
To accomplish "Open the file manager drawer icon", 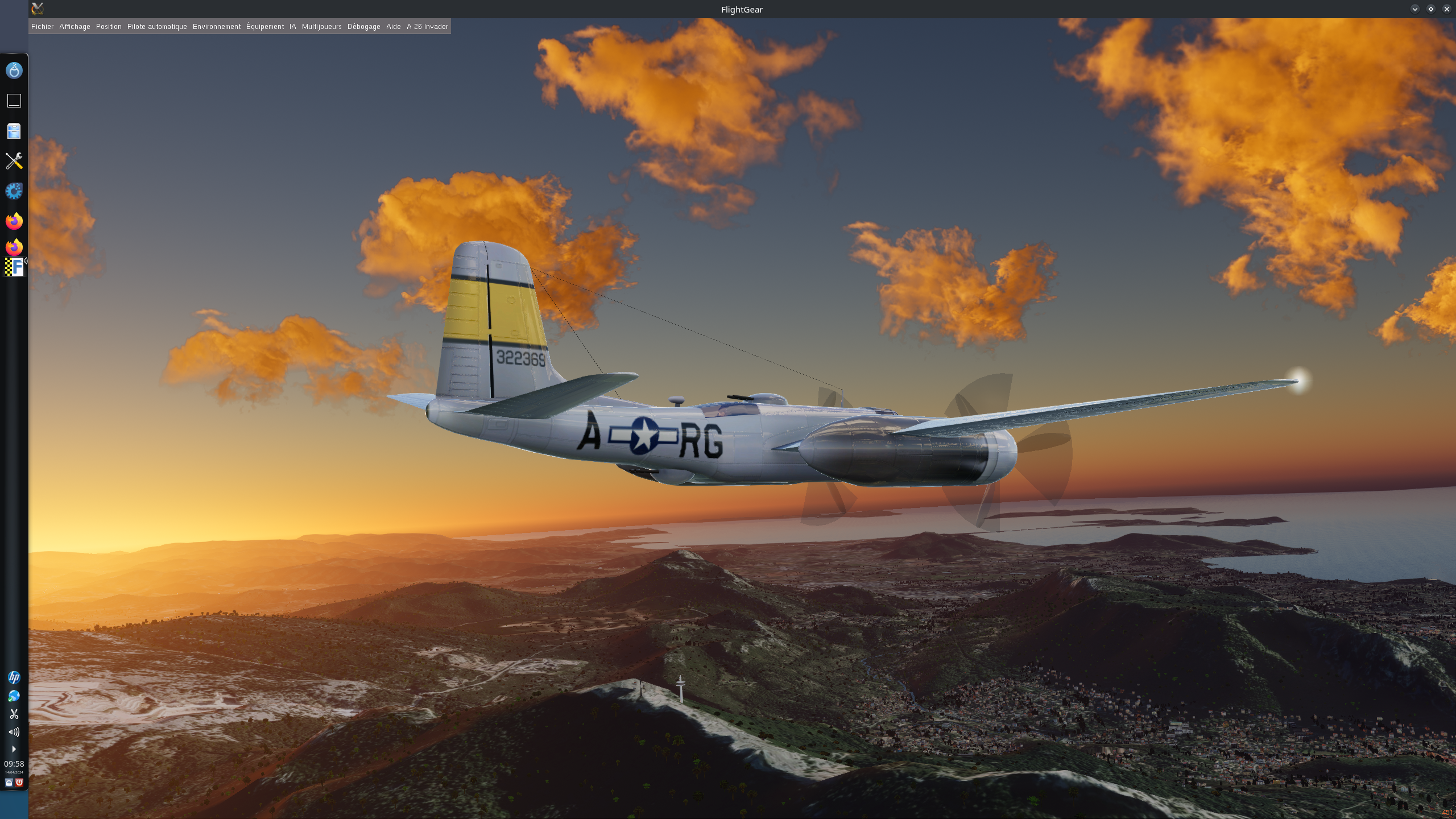I will point(14,131).
